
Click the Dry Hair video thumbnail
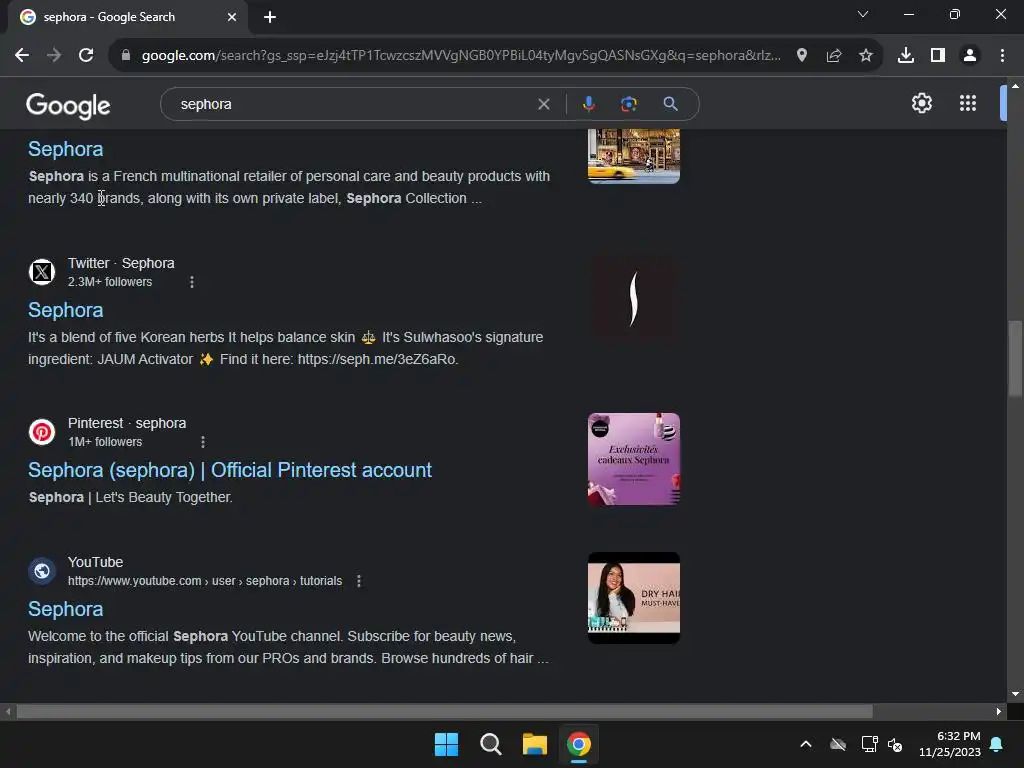click(633, 598)
